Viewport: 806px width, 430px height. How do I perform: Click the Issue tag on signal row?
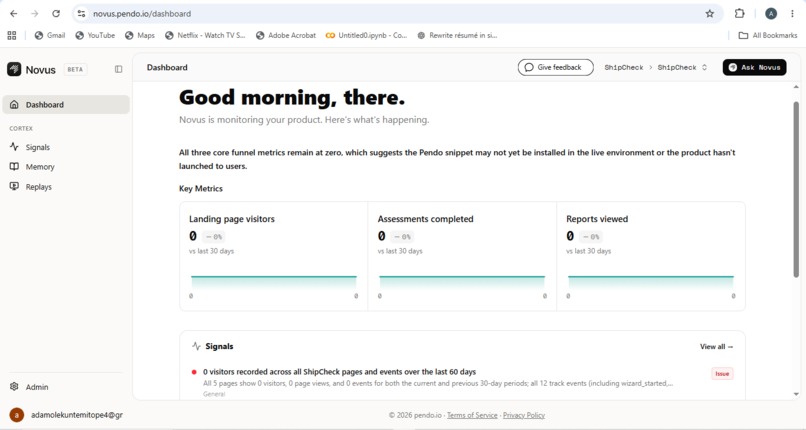click(x=722, y=374)
